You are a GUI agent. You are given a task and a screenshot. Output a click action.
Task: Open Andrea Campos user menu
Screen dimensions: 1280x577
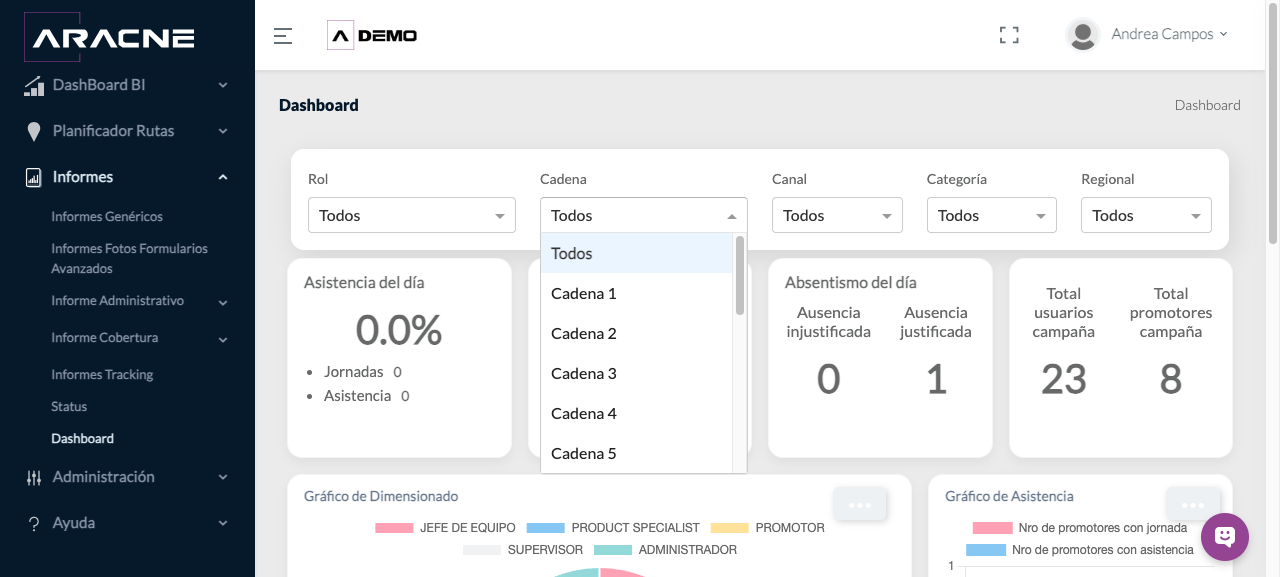pos(1169,34)
